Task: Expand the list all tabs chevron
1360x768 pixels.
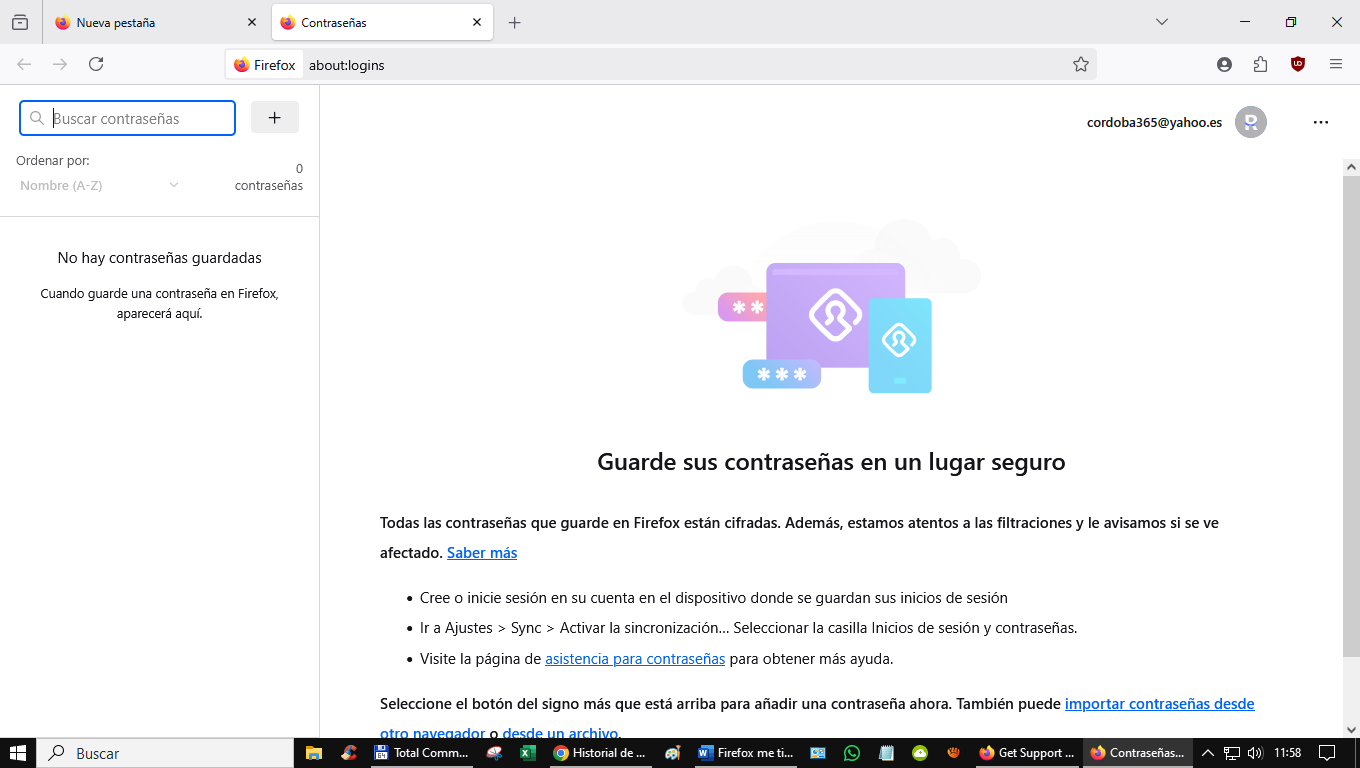Action: 1162,22
